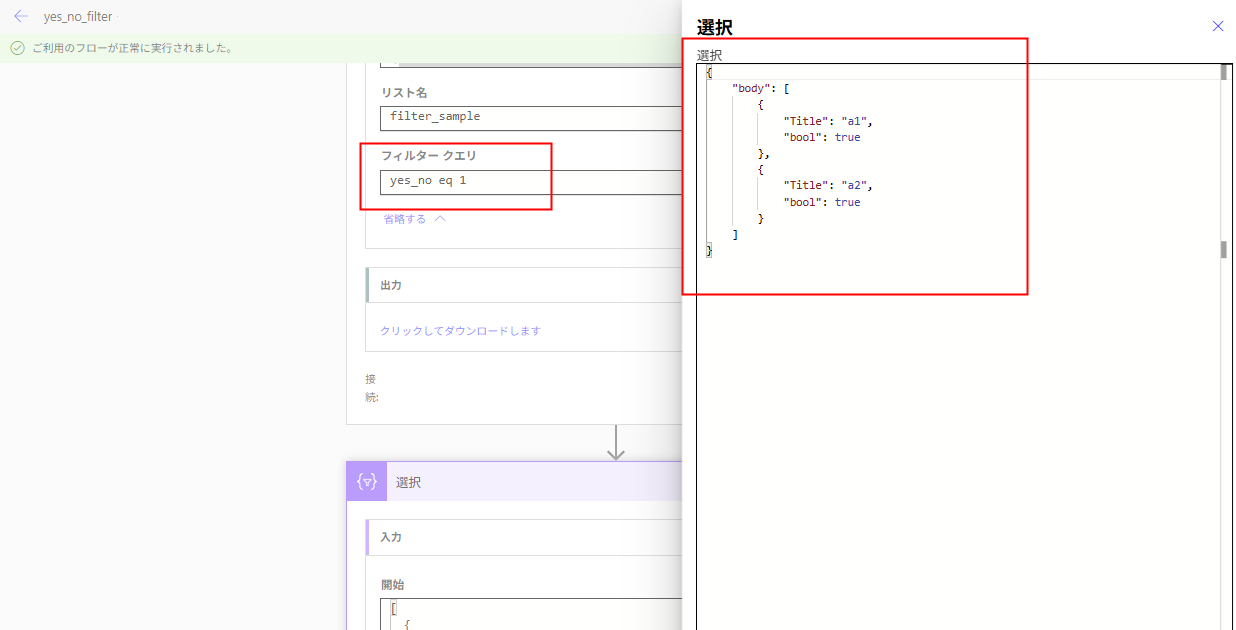The height and width of the screenshot is (630, 1236).
Task: Click the back arrow beside yes_no_filter
Action: click(x=20, y=16)
